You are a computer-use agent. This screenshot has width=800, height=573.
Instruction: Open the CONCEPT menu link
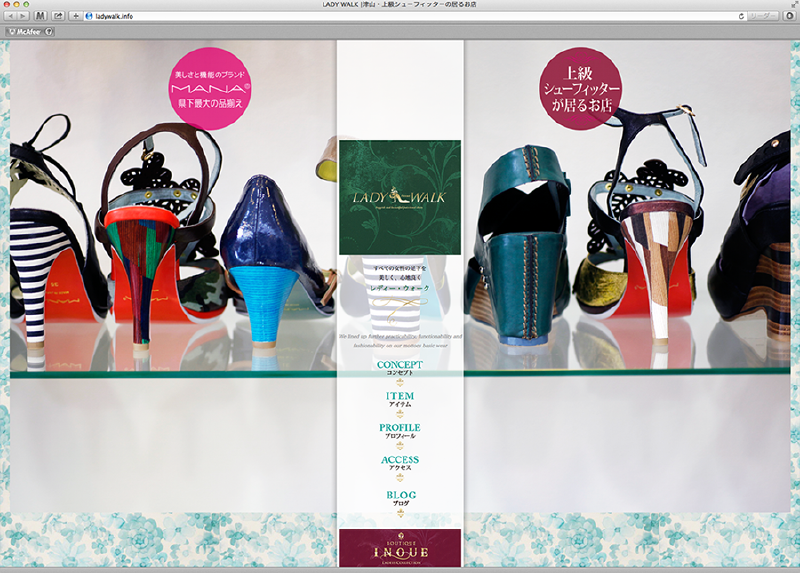(x=400, y=367)
